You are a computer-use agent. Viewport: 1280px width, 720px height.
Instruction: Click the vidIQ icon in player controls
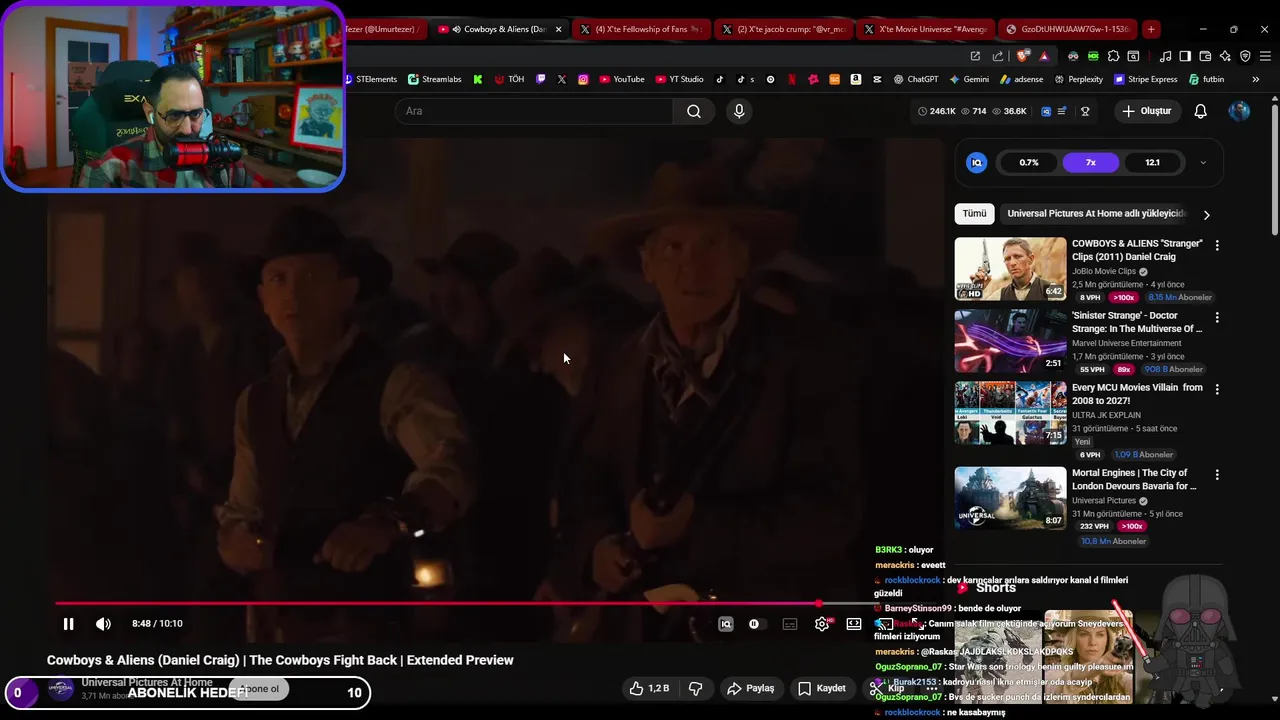click(726, 624)
